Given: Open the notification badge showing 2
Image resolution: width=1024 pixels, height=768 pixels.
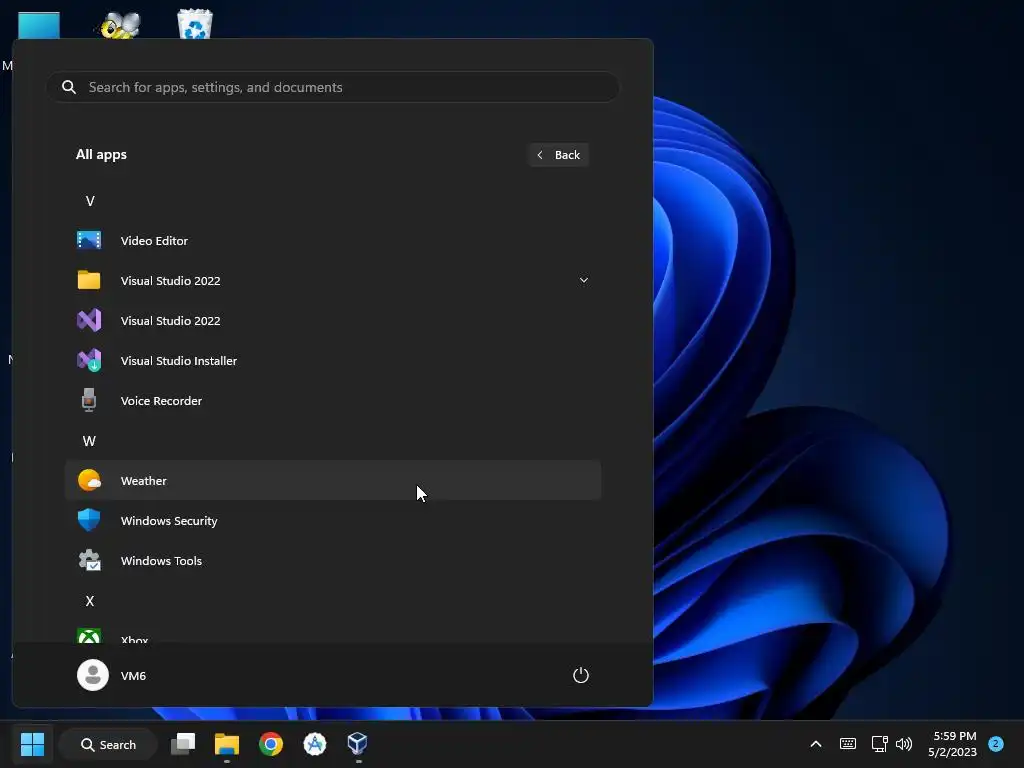Looking at the screenshot, I should (x=996, y=744).
